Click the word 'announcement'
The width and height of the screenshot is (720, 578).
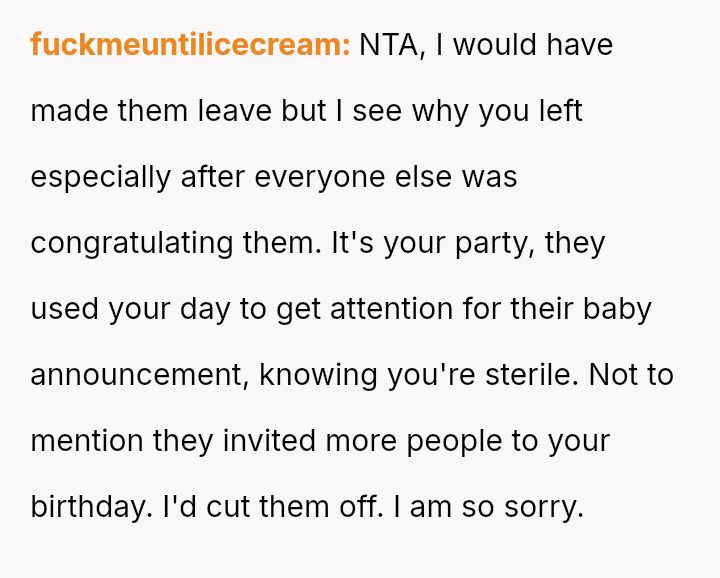[139, 375]
